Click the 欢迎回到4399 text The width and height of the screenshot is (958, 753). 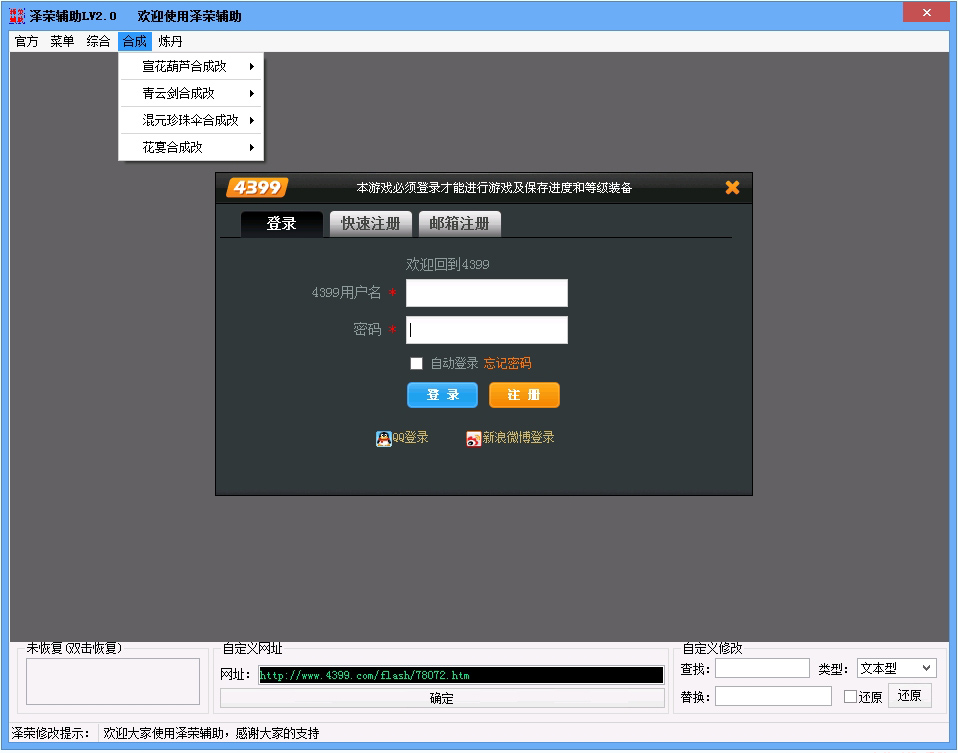click(447, 265)
